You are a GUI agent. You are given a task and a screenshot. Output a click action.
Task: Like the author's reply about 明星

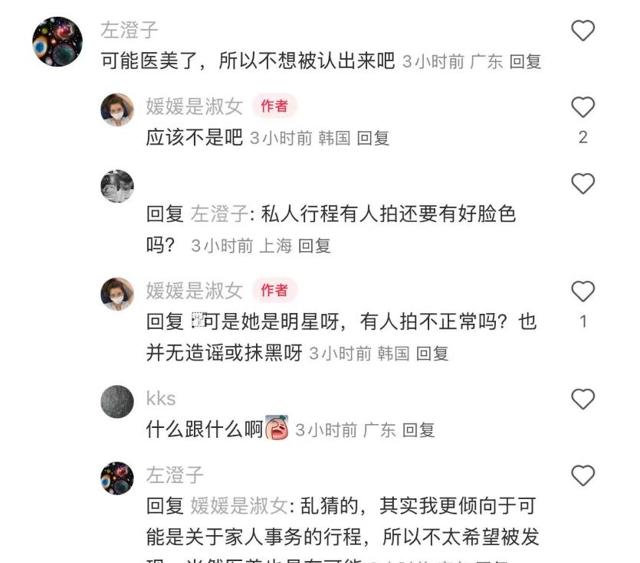(582, 291)
